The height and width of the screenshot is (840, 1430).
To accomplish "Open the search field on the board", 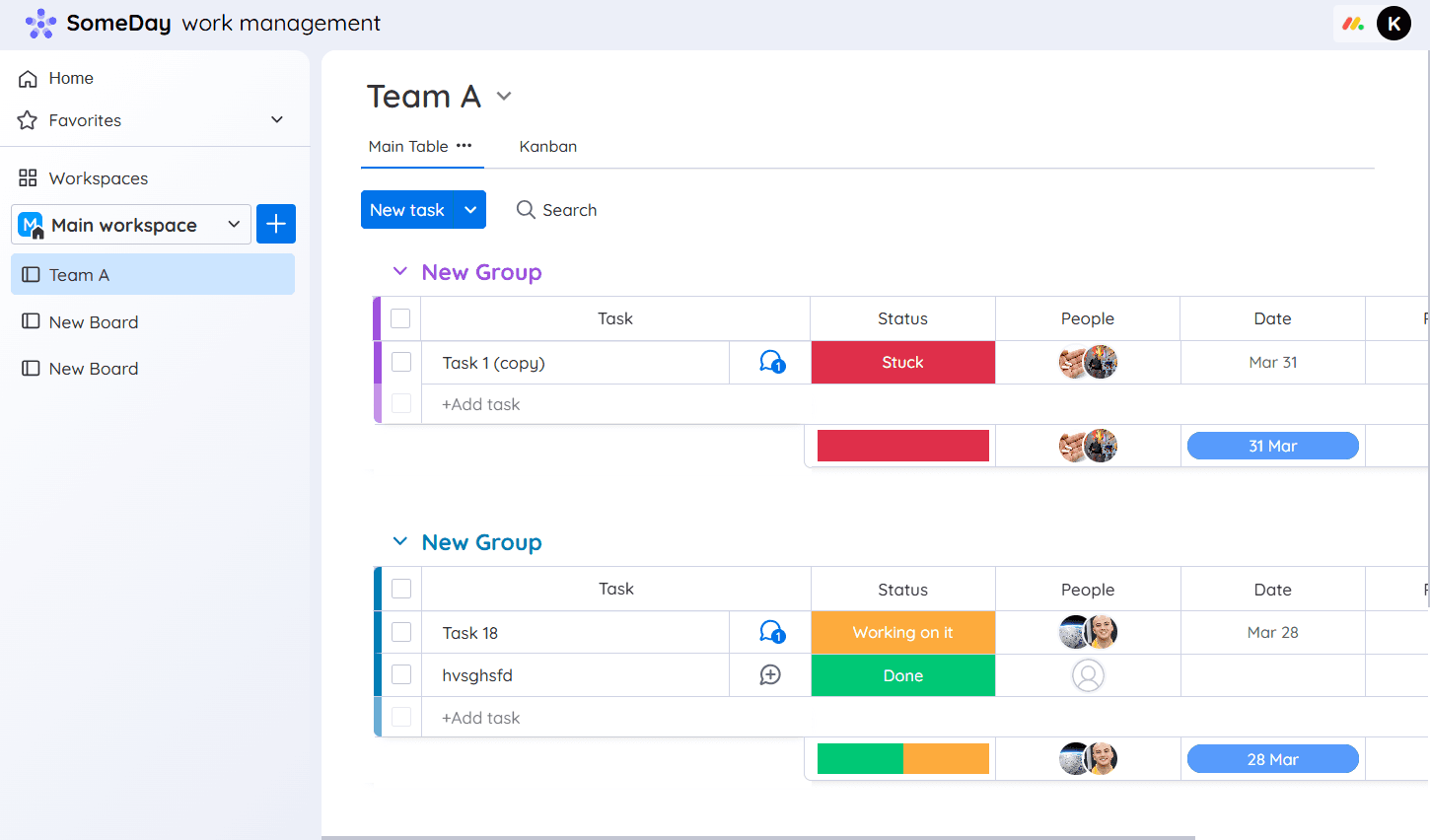I will tap(556, 209).
